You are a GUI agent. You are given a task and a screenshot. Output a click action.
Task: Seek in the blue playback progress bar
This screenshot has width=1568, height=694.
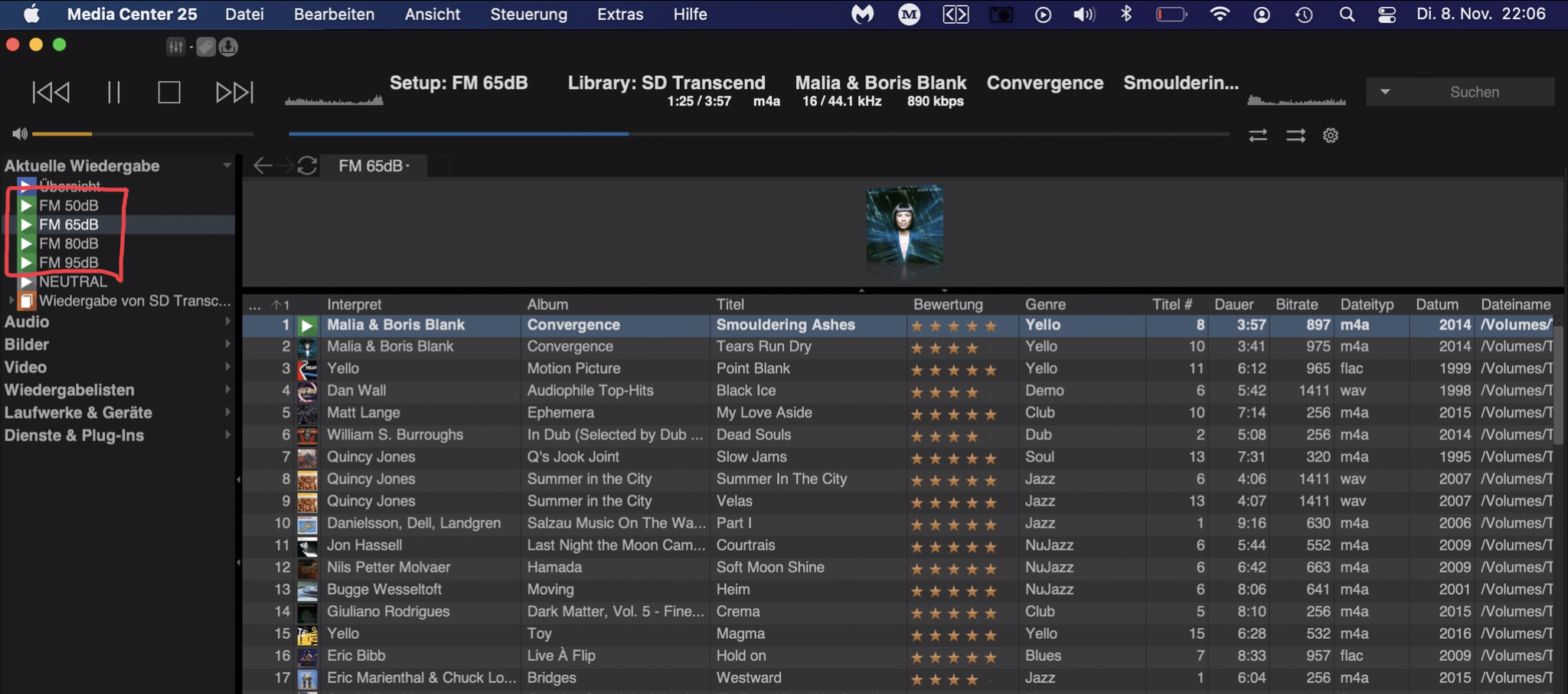pos(758,134)
